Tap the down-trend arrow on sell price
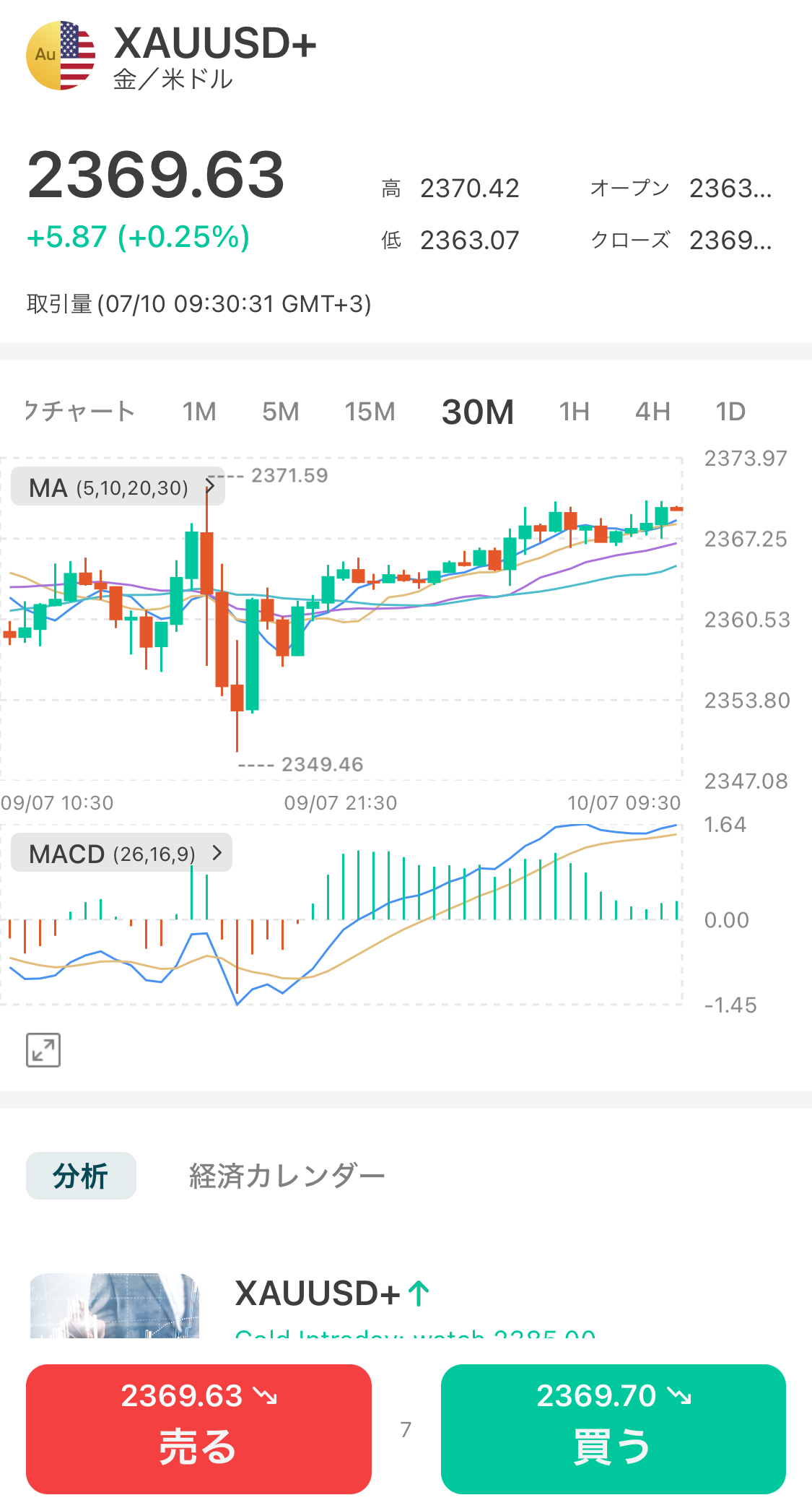 (x=266, y=1396)
